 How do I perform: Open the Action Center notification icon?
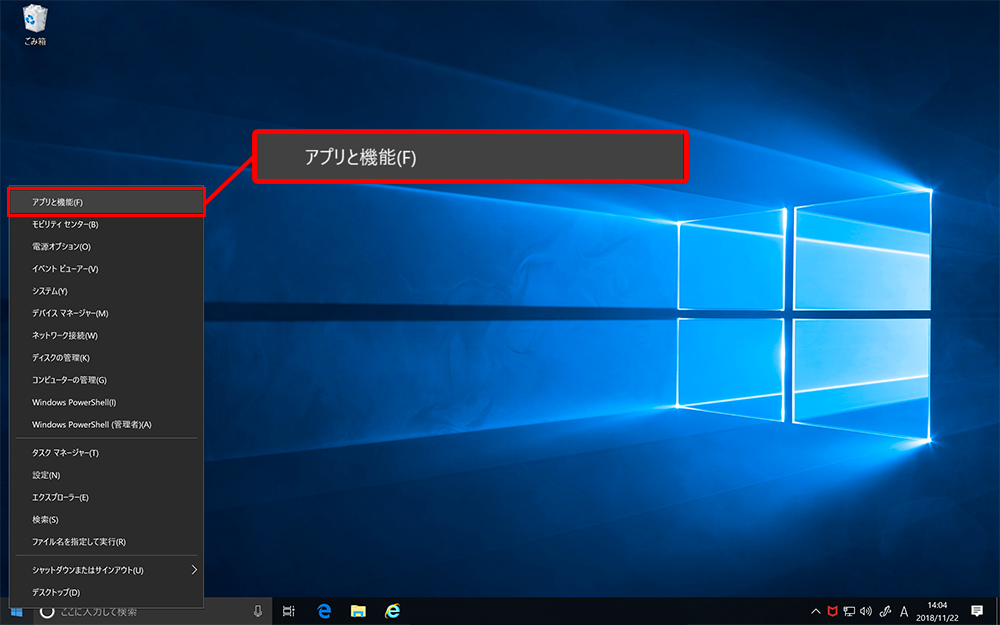[x=976, y=612]
